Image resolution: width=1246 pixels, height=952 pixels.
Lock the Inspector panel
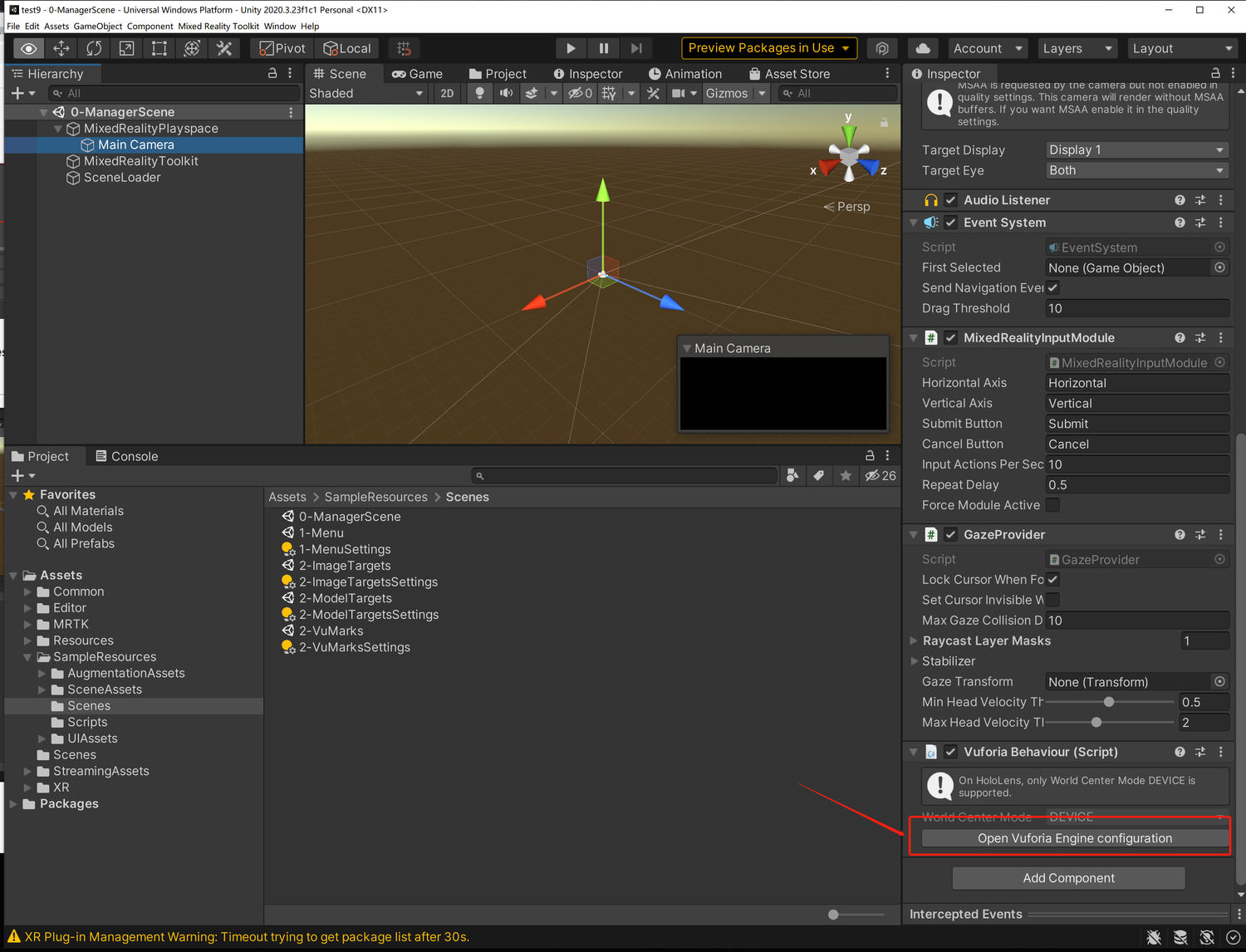[1215, 73]
